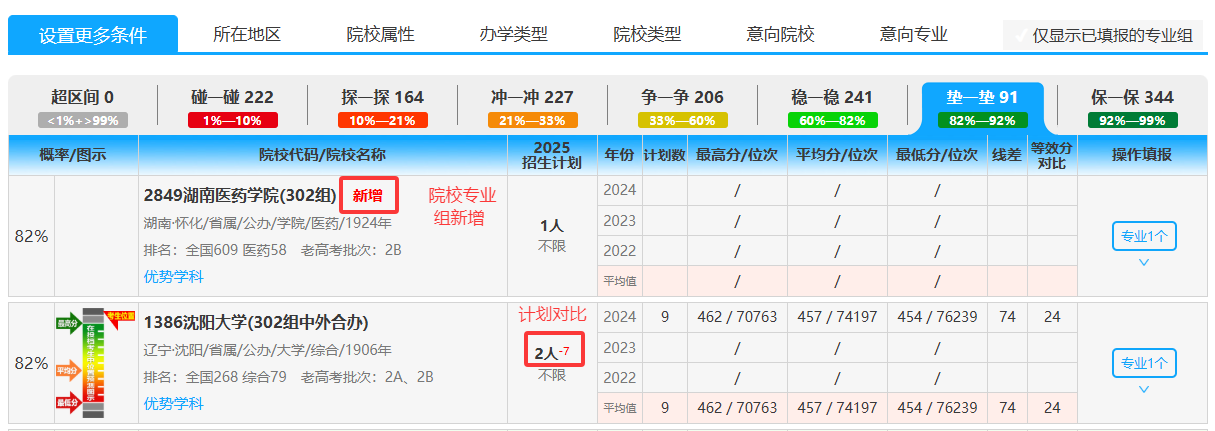Screen dimensions: 1215x431
Task: Click the 考生位置 red marker icon
Action: point(121,317)
